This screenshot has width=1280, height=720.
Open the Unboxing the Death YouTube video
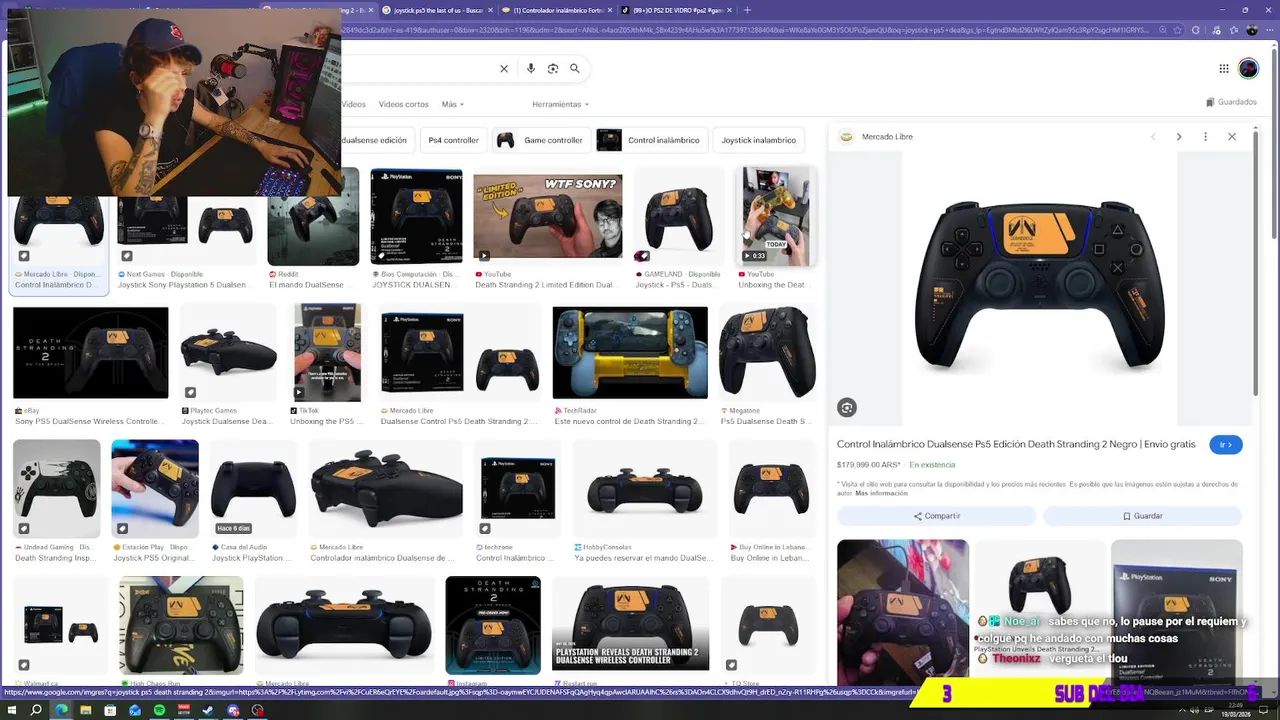(x=777, y=217)
